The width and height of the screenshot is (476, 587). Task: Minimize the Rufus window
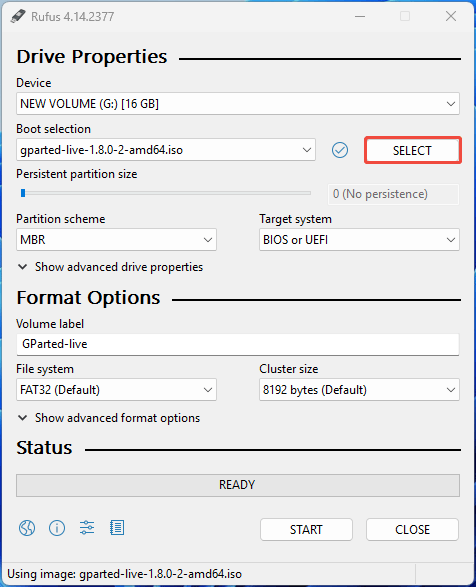360,16
